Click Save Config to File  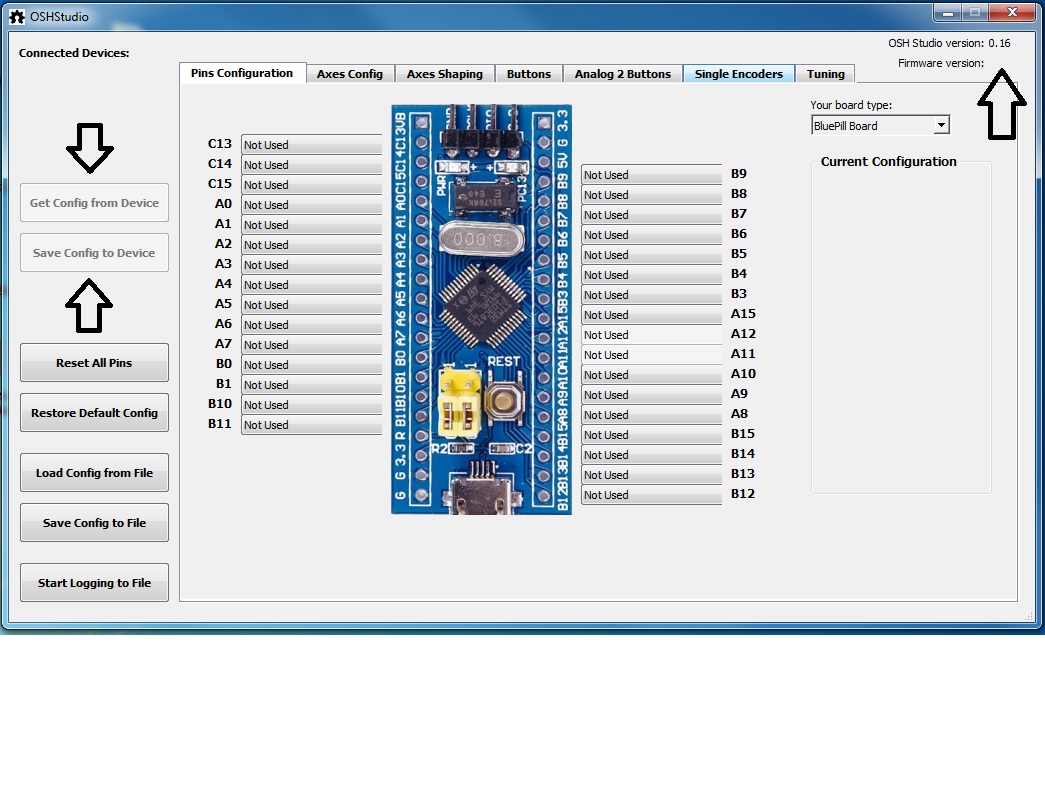click(x=94, y=522)
